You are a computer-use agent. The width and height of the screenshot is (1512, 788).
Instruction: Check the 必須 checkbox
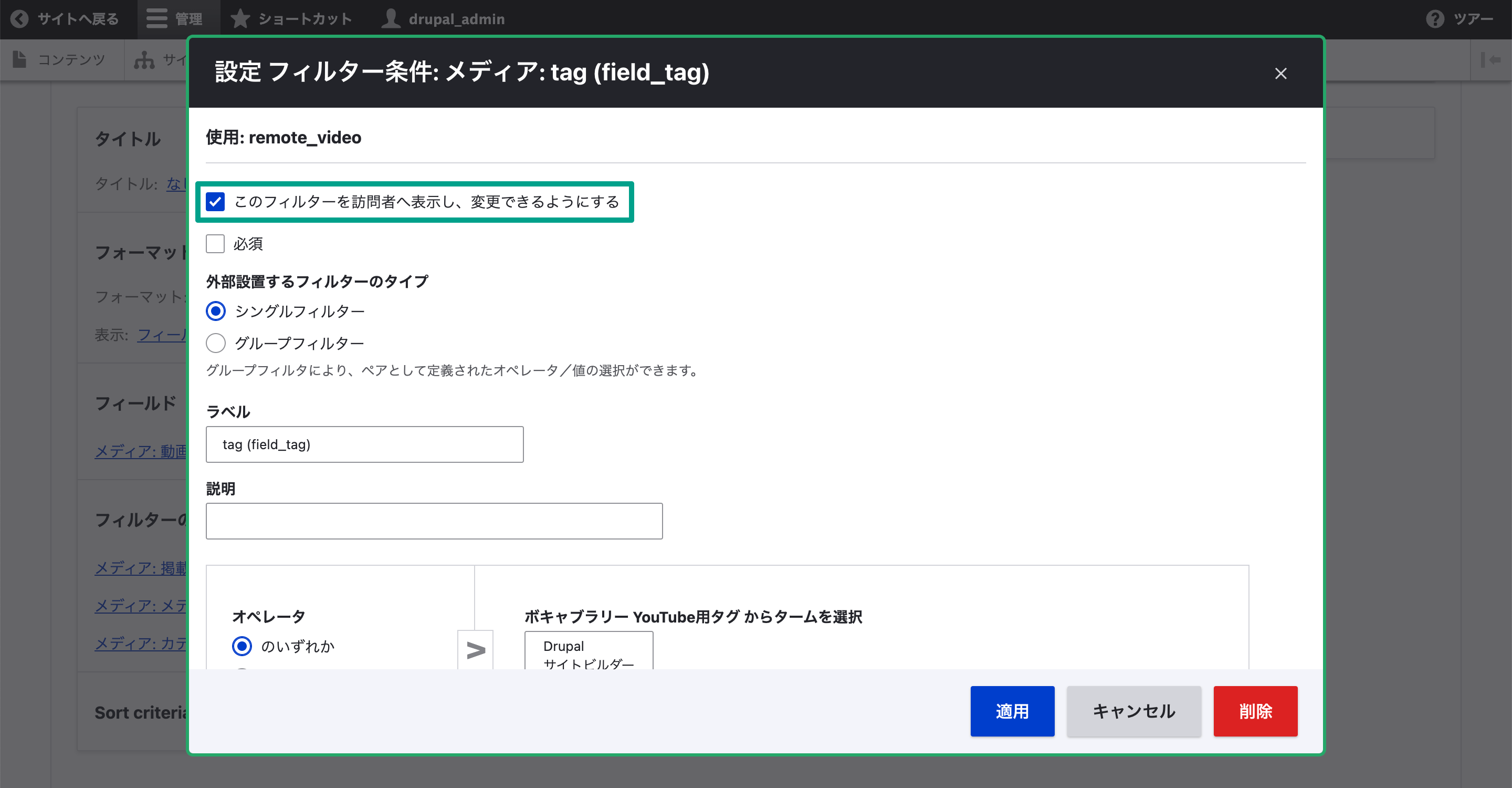click(215, 244)
